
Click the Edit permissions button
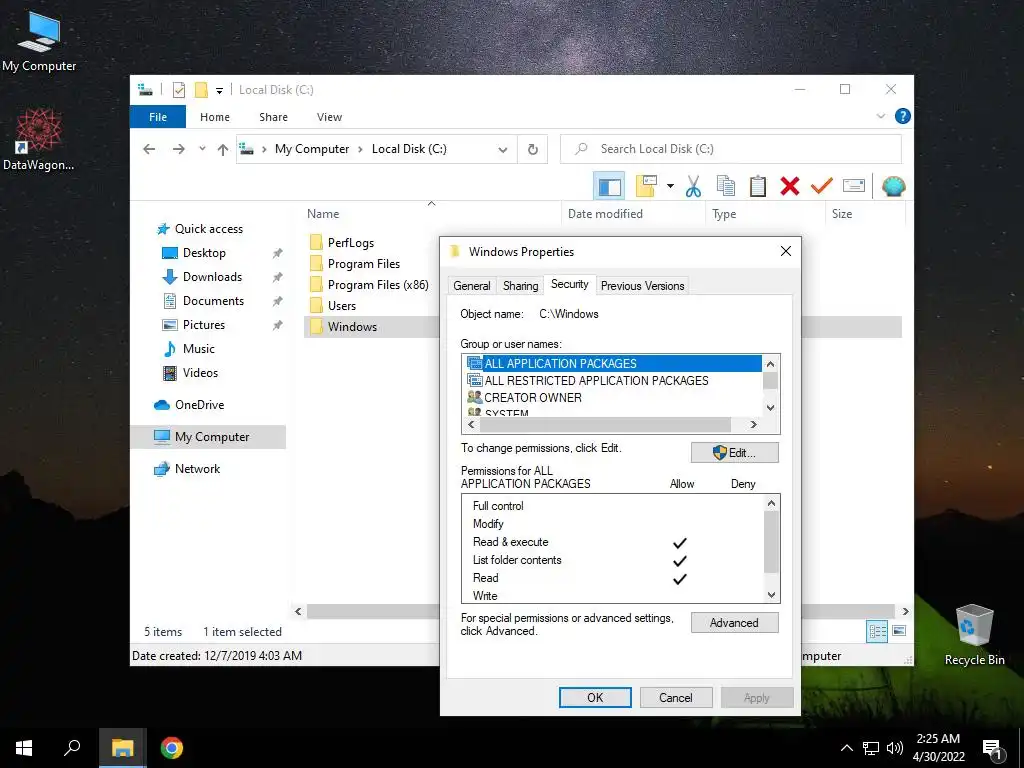click(x=735, y=453)
